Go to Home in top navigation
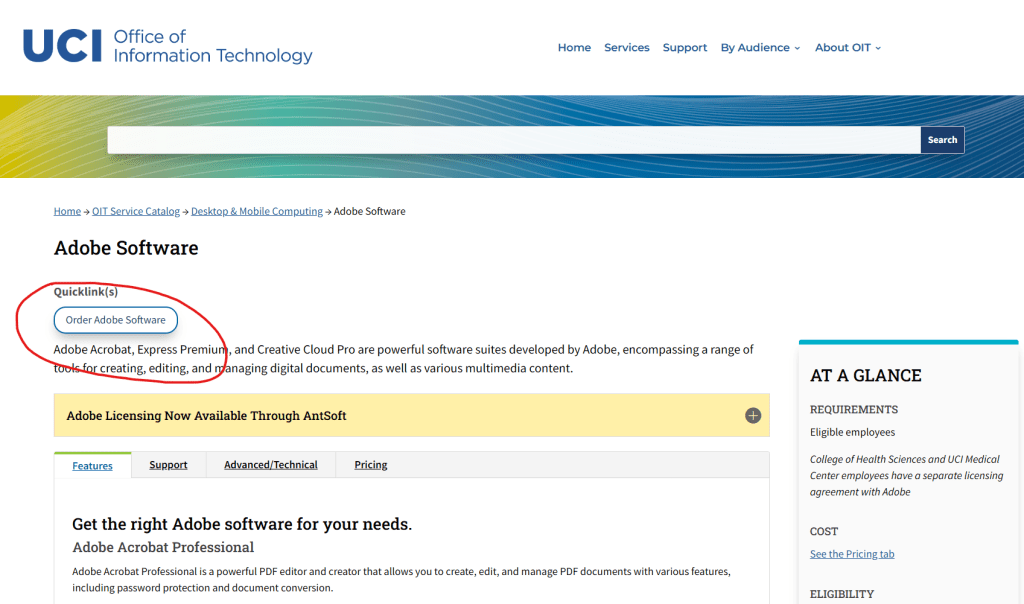1024x604 pixels. click(574, 48)
